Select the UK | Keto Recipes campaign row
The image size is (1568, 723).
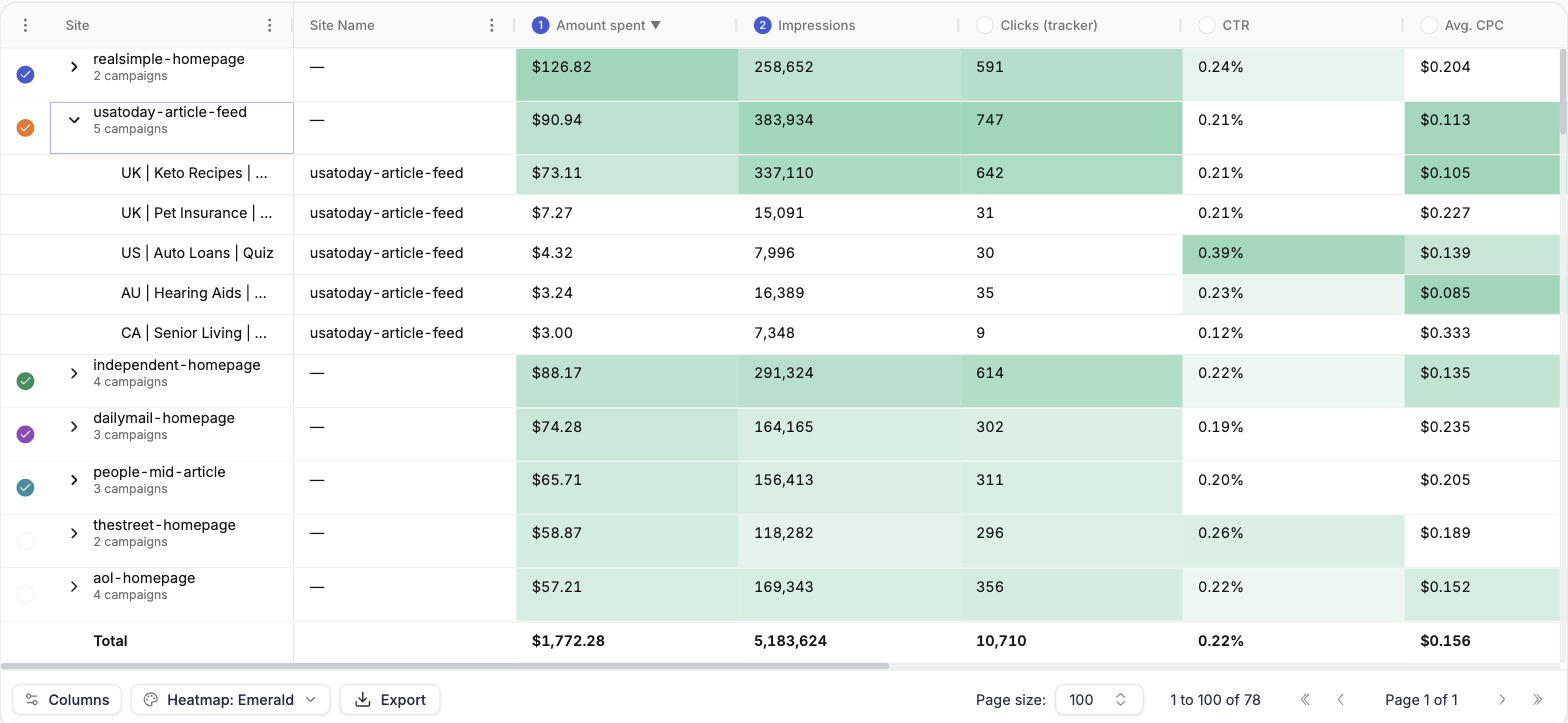pos(780,174)
